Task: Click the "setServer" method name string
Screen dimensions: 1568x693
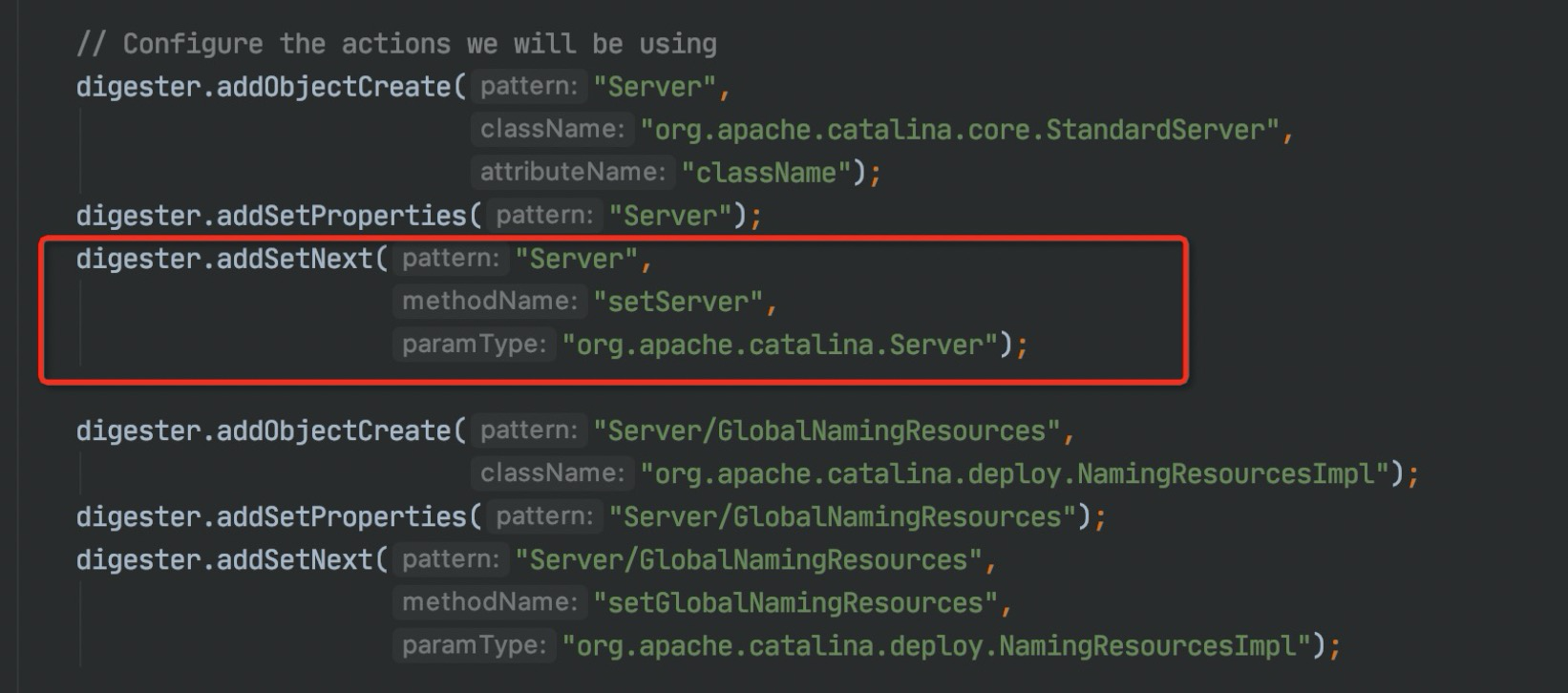Action: (678, 302)
